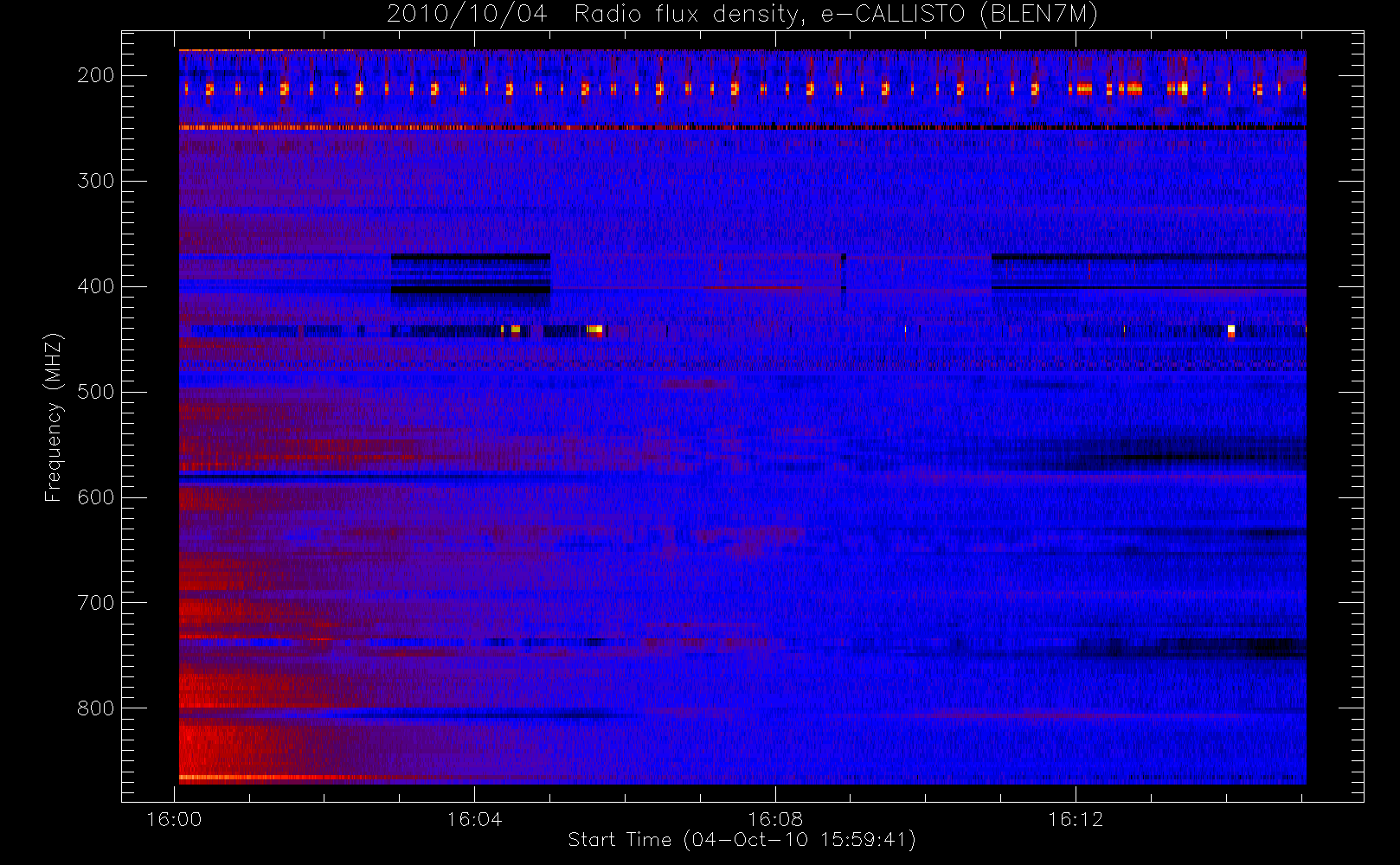Image resolution: width=1400 pixels, height=865 pixels.
Task: Click the 16:00 x-axis tick label
Action: (x=174, y=819)
